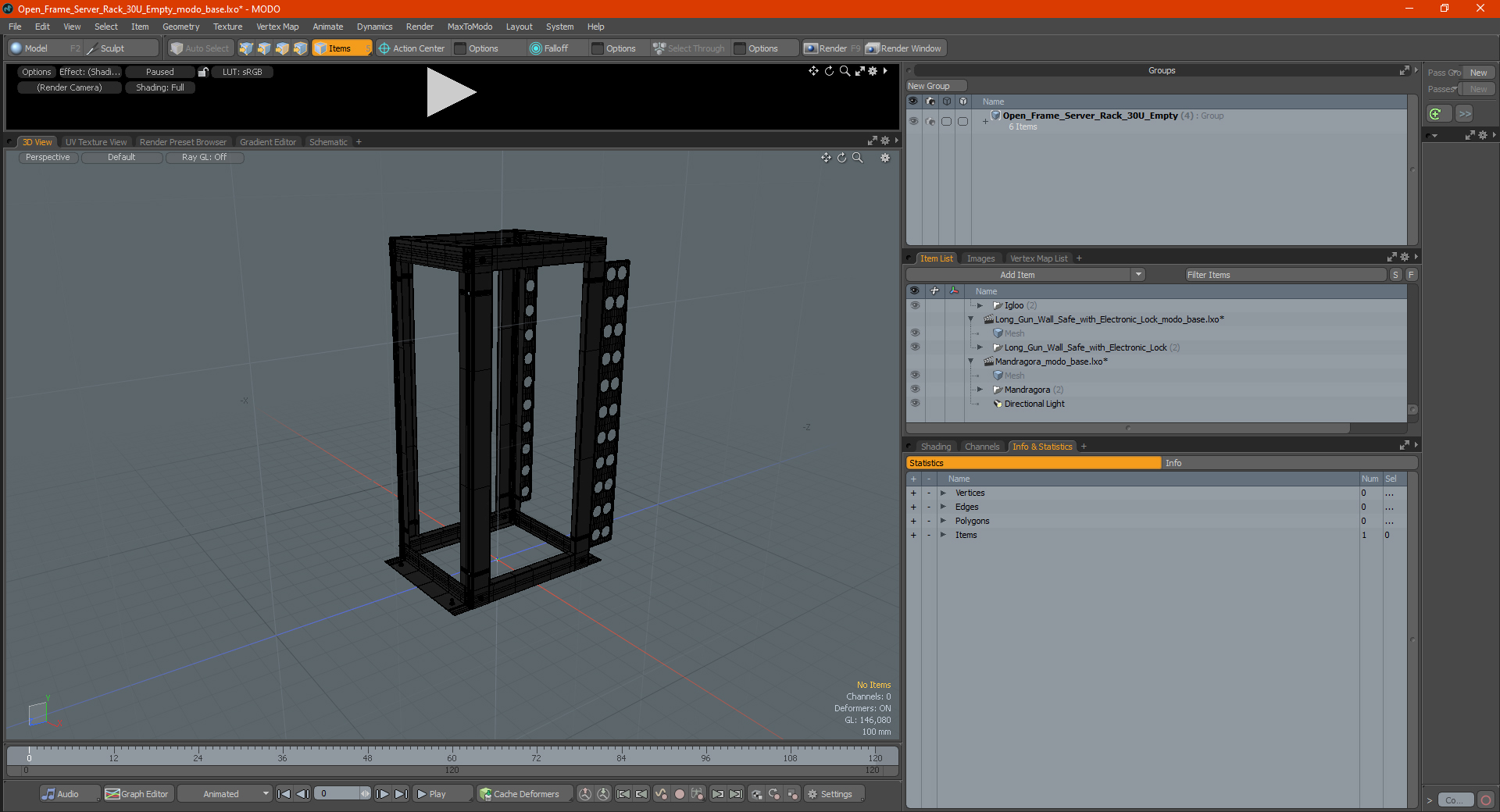1500x812 pixels.
Task: Collapse Long_Gun_Wall_Safe scene file
Action: pos(971,319)
